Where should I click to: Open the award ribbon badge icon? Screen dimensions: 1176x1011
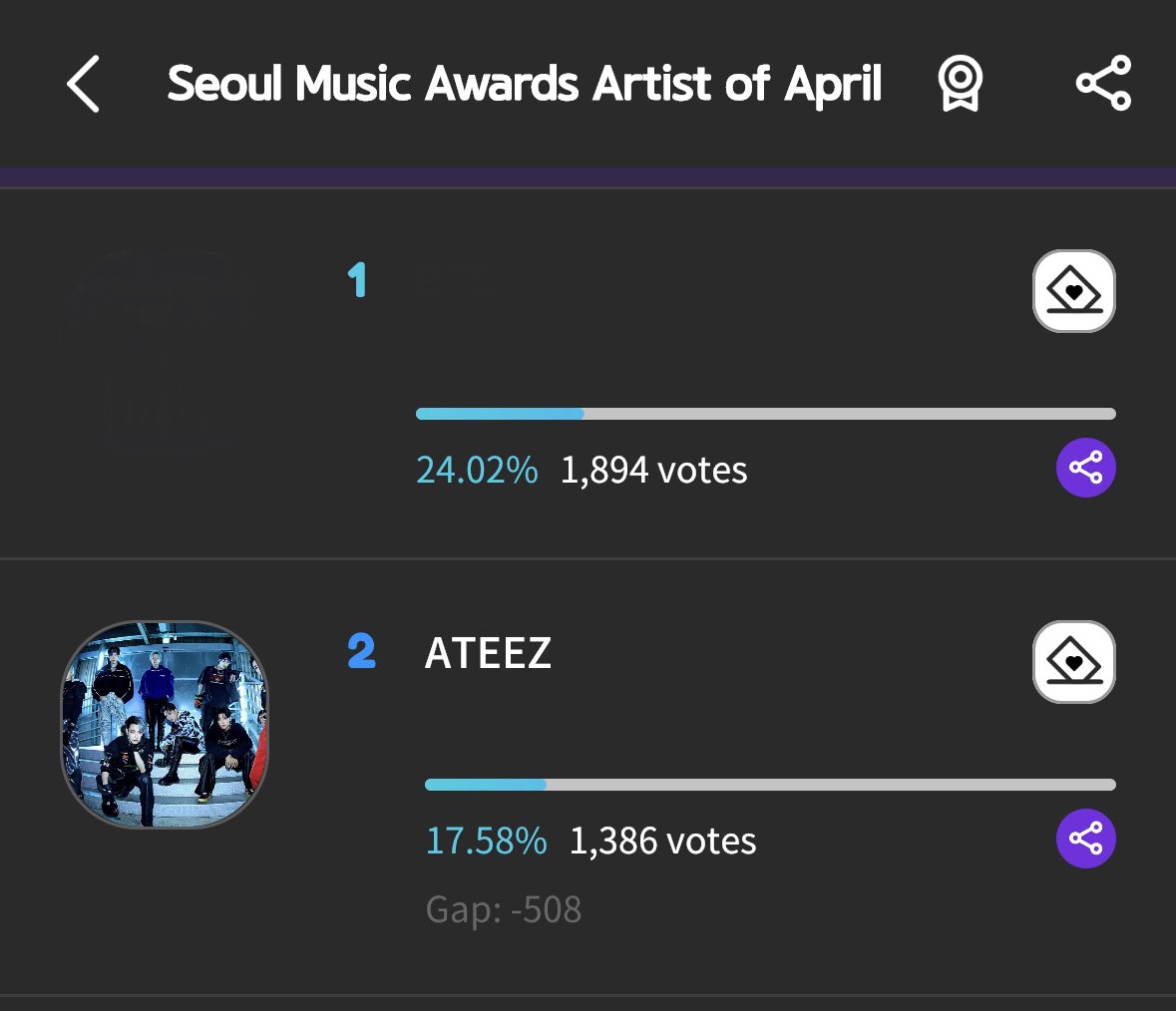coord(960,83)
